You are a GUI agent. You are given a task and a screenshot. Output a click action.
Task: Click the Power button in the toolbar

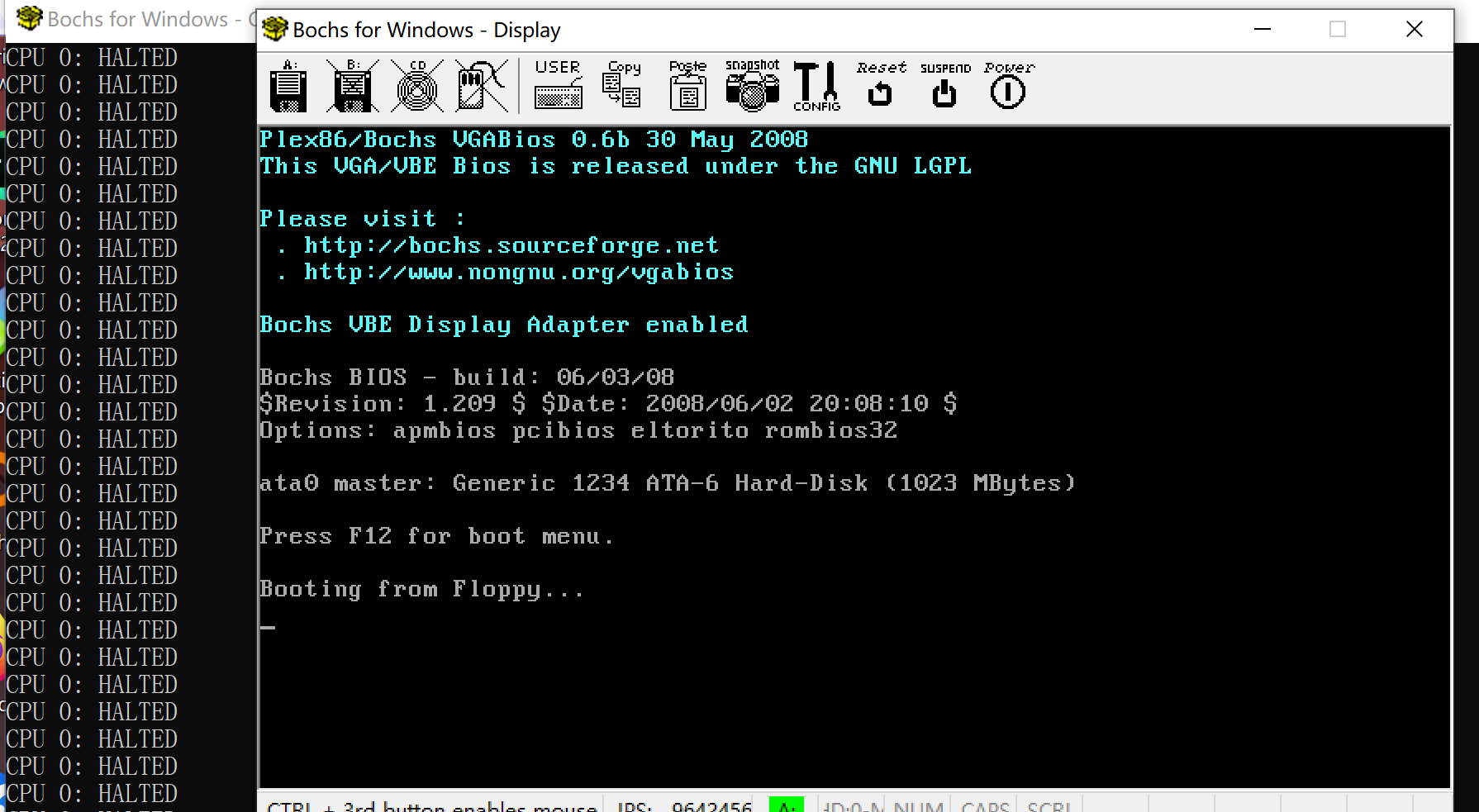click(1008, 84)
